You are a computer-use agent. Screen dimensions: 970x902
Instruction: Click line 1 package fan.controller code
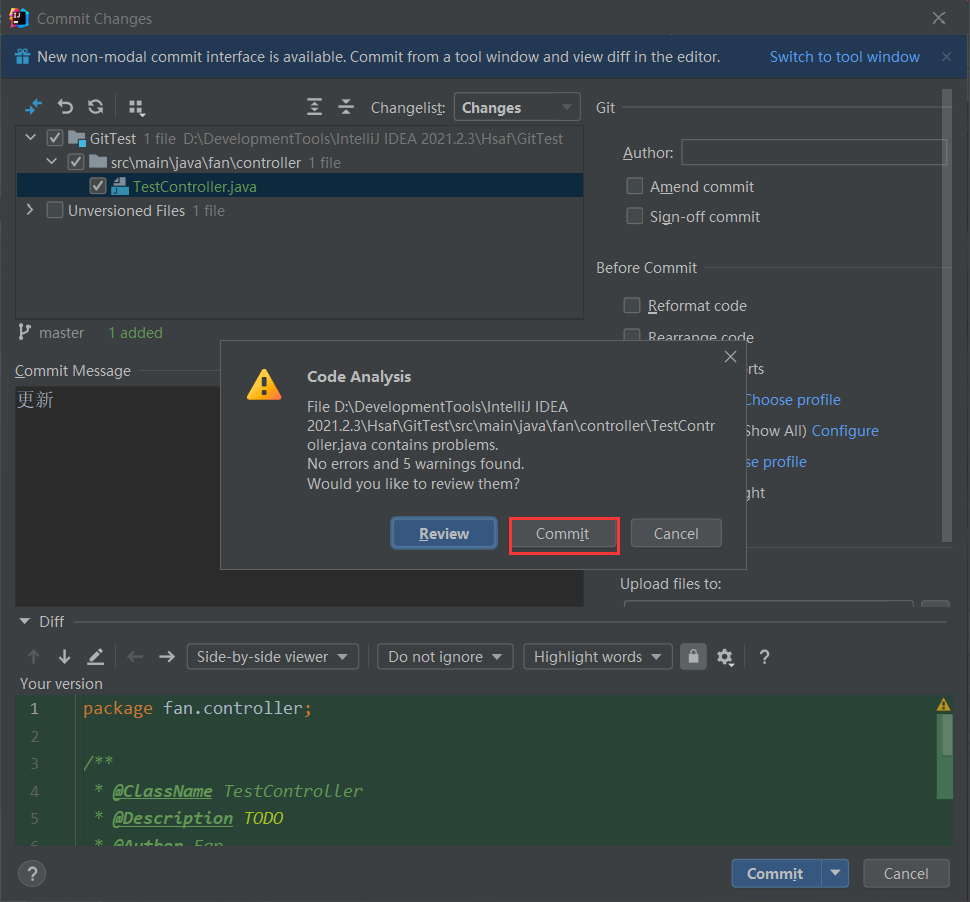(x=197, y=708)
